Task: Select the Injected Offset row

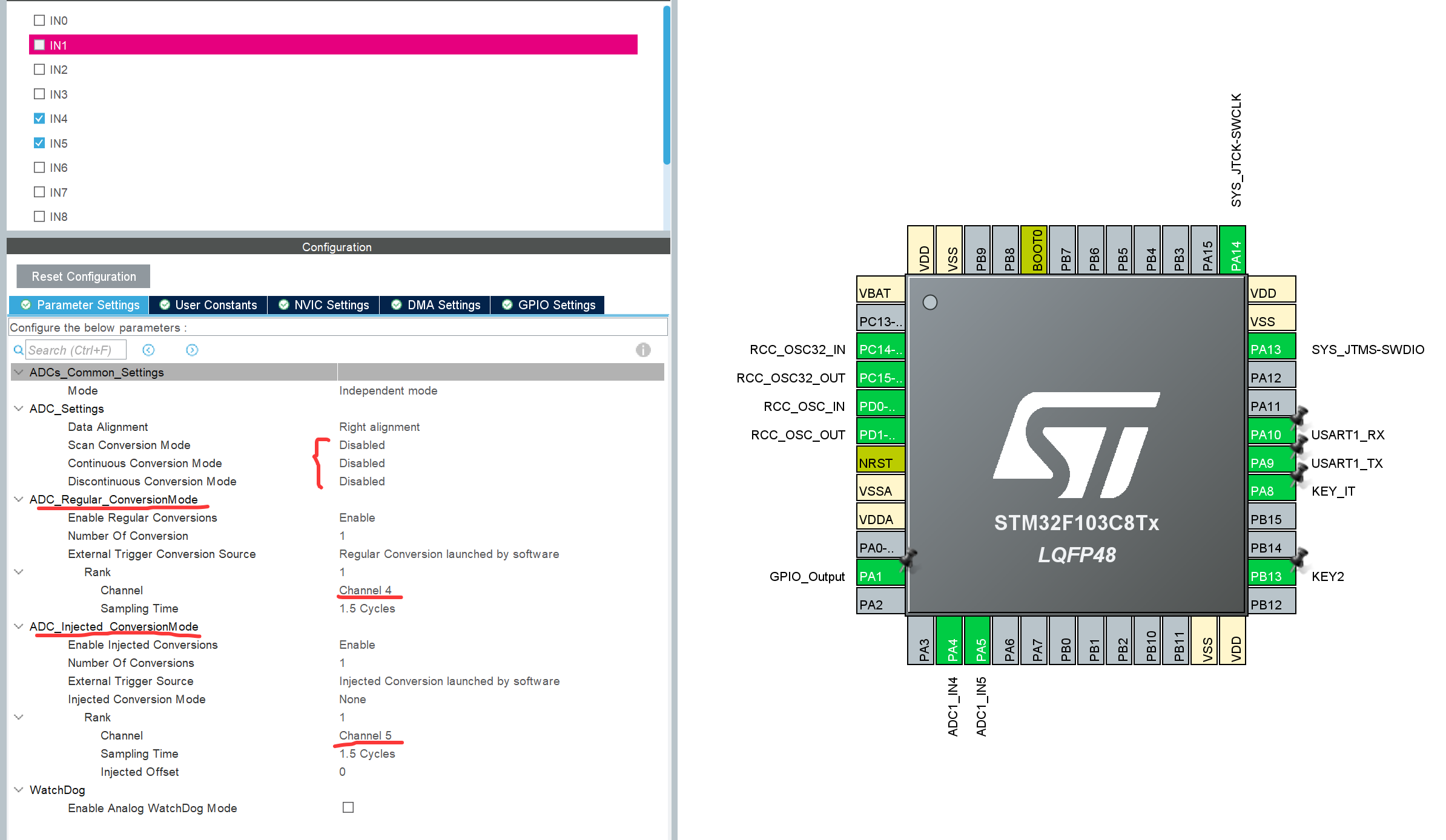Action: pyautogui.click(x=338, y=772)
